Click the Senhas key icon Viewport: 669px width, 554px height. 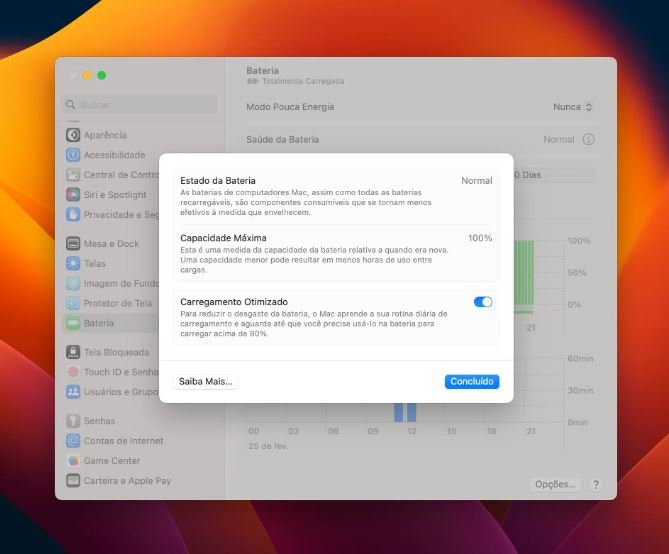pos(73,421)
